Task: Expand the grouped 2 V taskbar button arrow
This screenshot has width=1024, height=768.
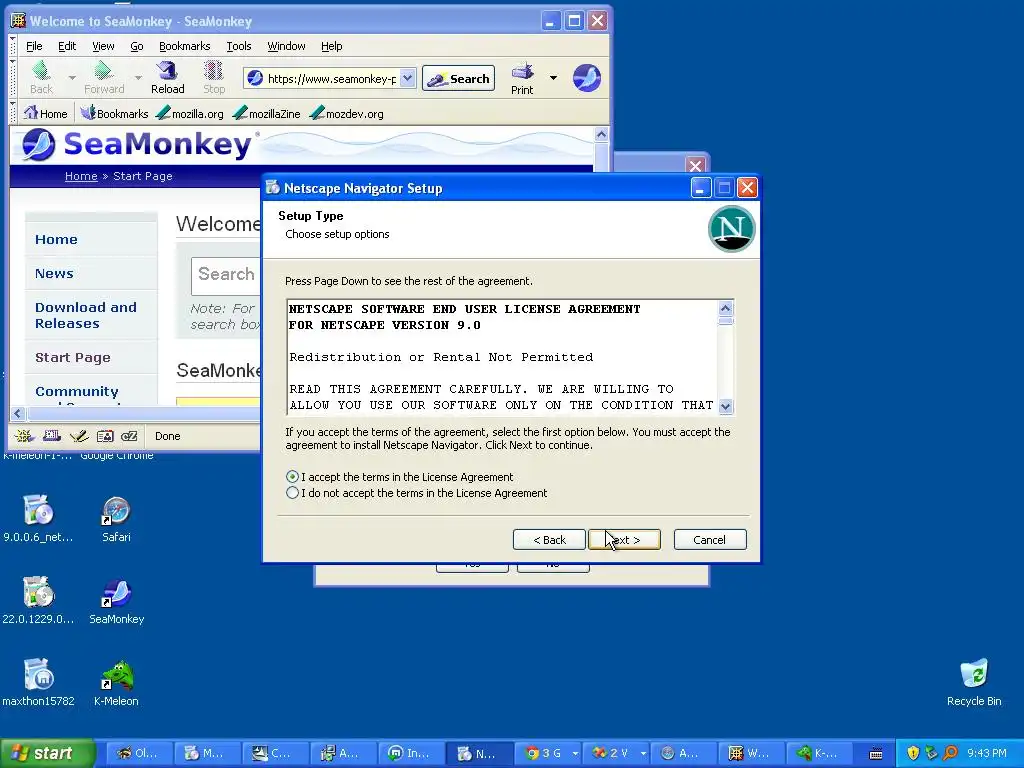Action: tap(643, 754)
